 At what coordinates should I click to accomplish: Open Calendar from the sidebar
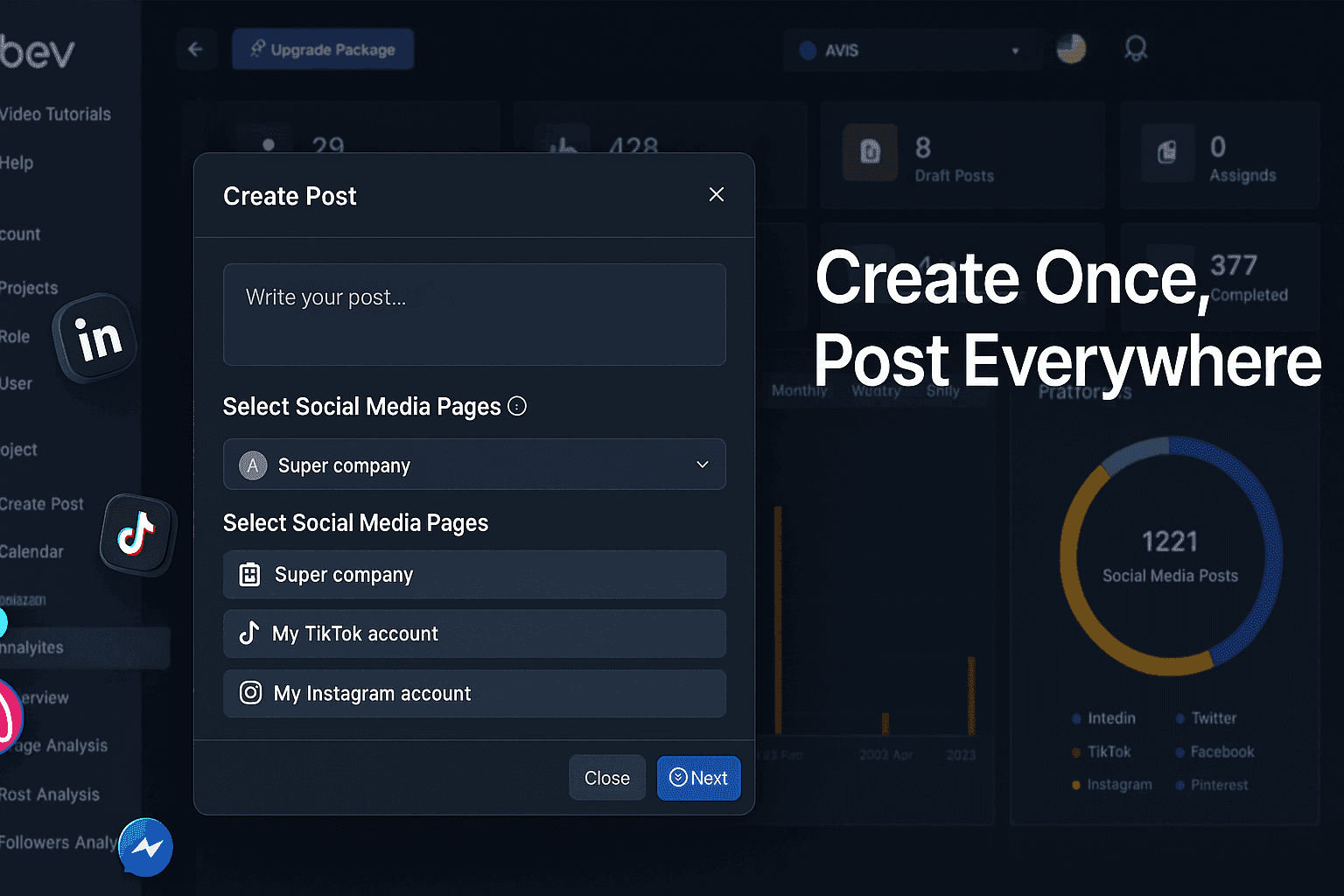point(32,552)
